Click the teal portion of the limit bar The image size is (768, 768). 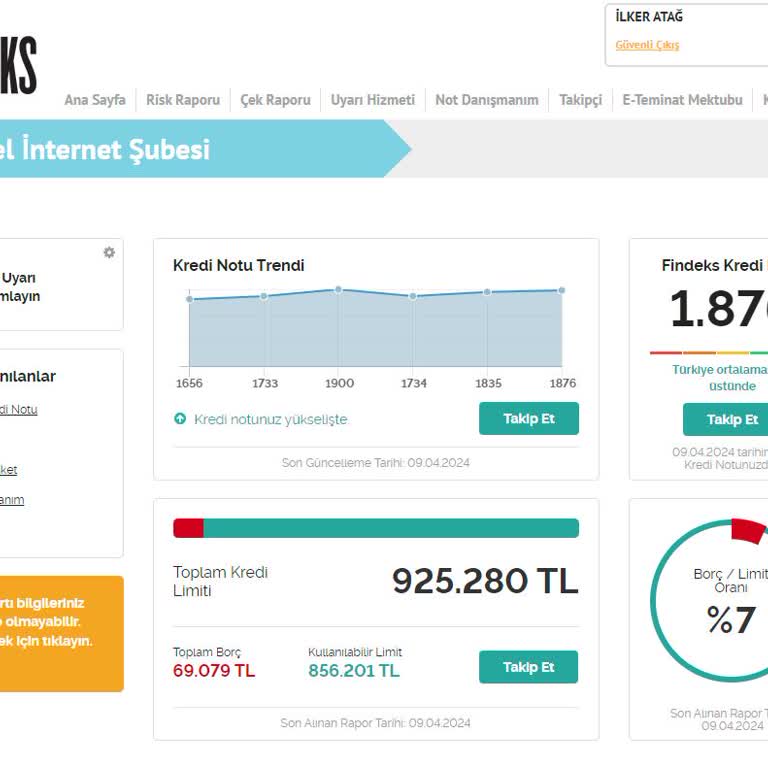tap(391, 528)
